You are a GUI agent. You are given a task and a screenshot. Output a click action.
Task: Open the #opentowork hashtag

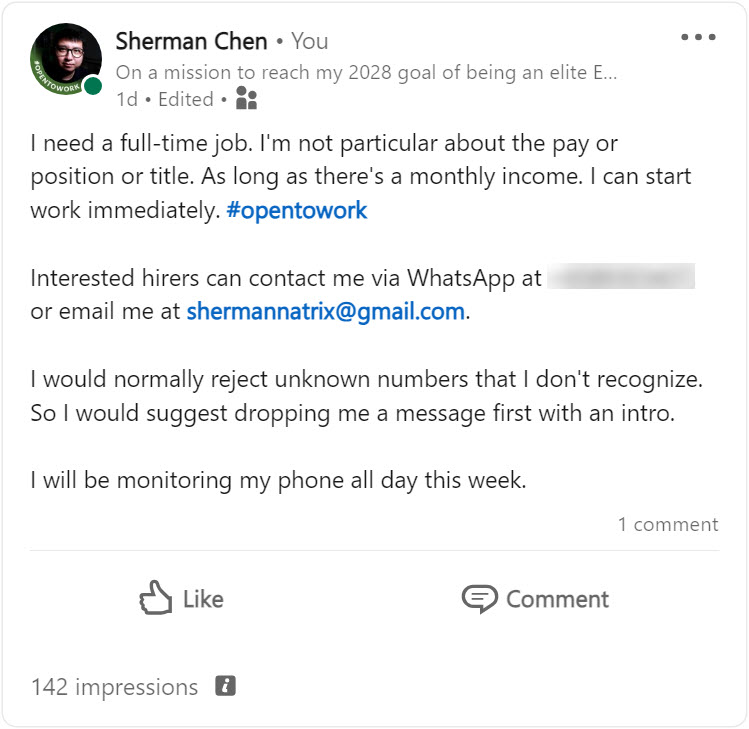[x=296, y=211]
